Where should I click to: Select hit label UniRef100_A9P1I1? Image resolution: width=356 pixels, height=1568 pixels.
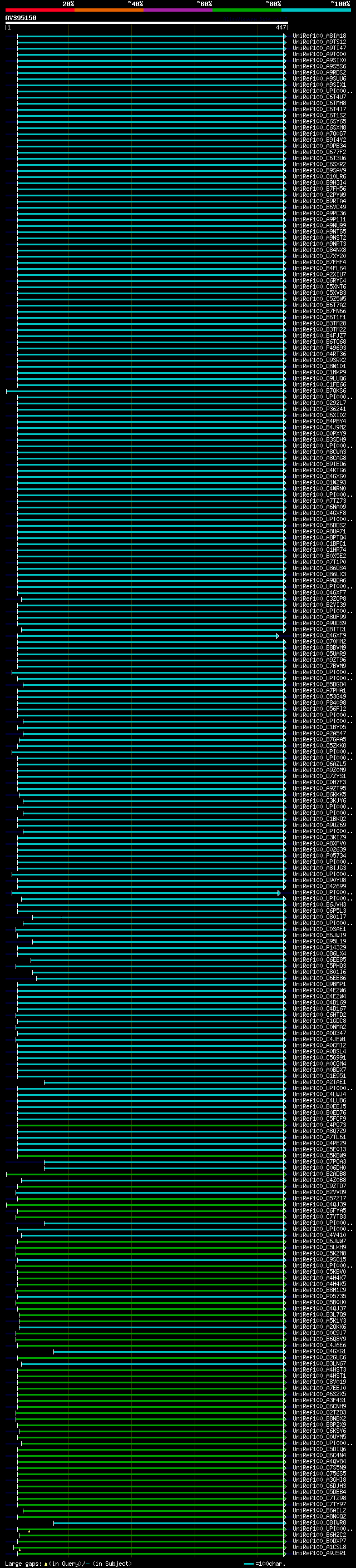tap(319, 219)
